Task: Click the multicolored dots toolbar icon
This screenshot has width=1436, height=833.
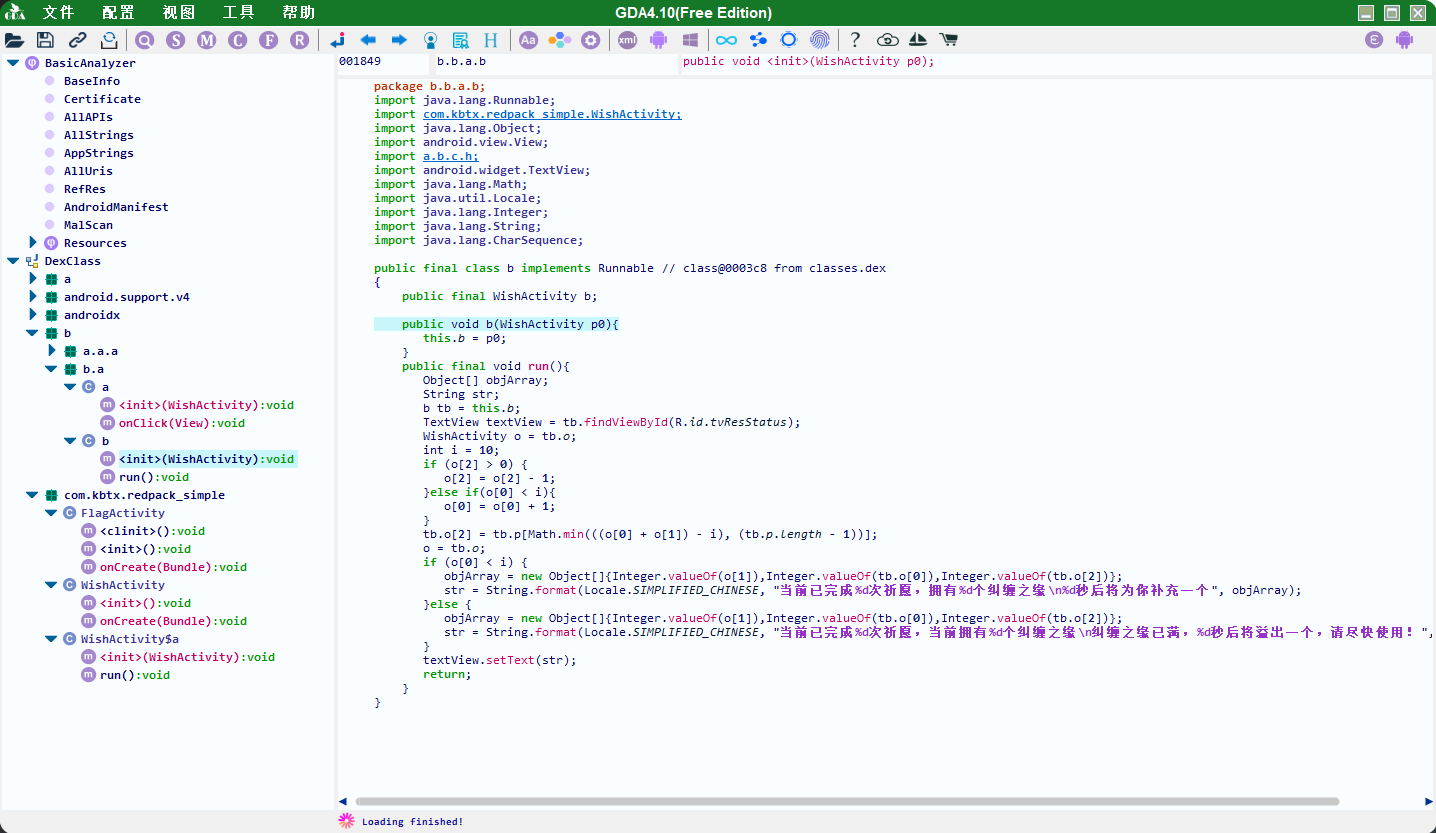Action: (x=560, y=40)
